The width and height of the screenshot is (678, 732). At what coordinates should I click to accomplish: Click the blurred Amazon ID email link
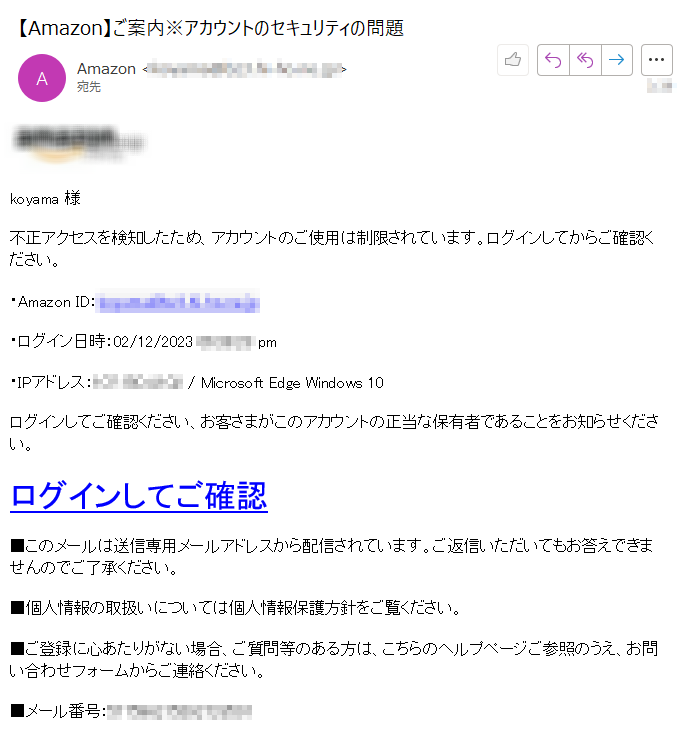(178, 303)
